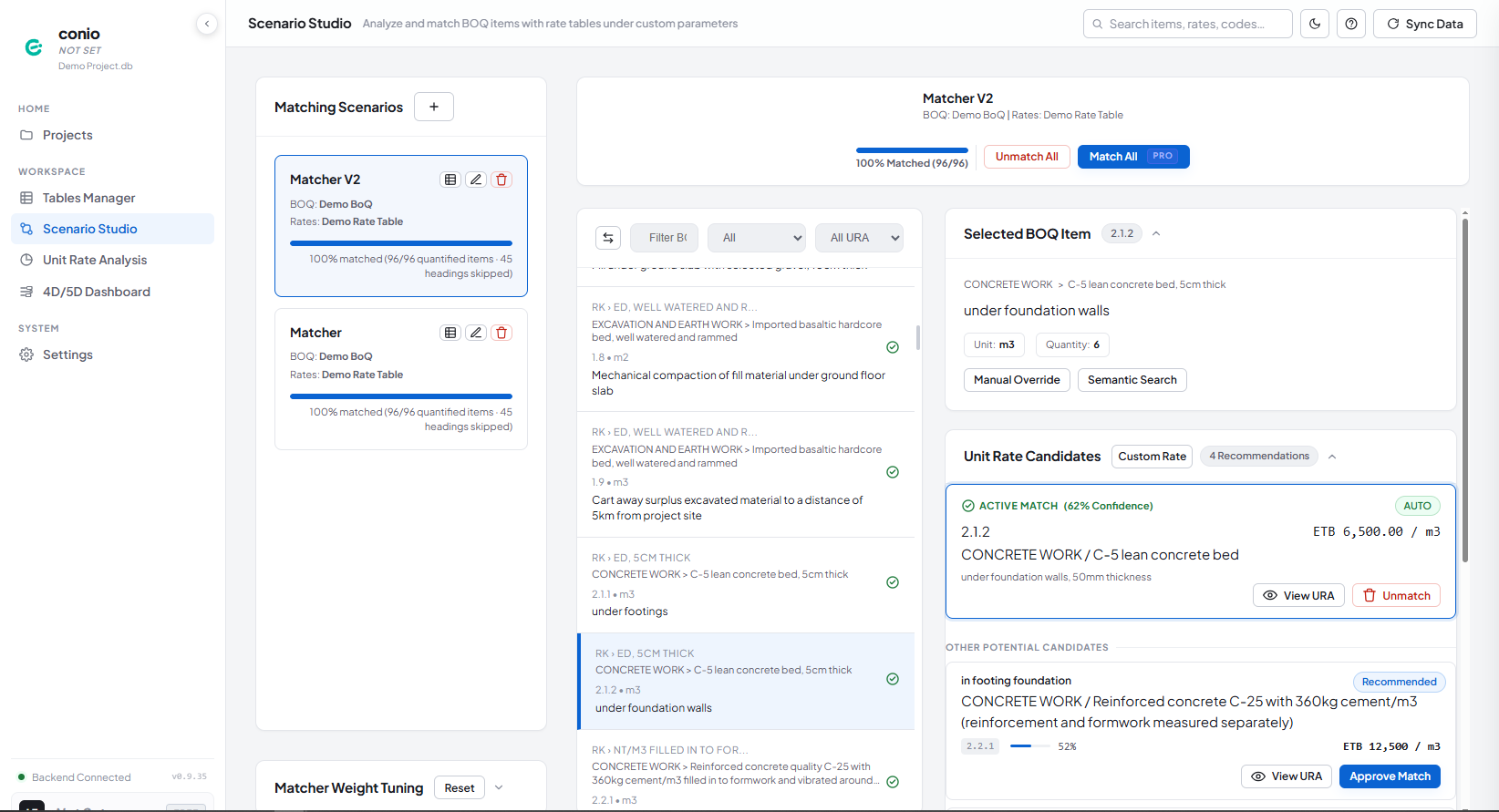
Task: Click matched check icon for item 1.8
Action: pyautogui.click(x=893, y=347)
